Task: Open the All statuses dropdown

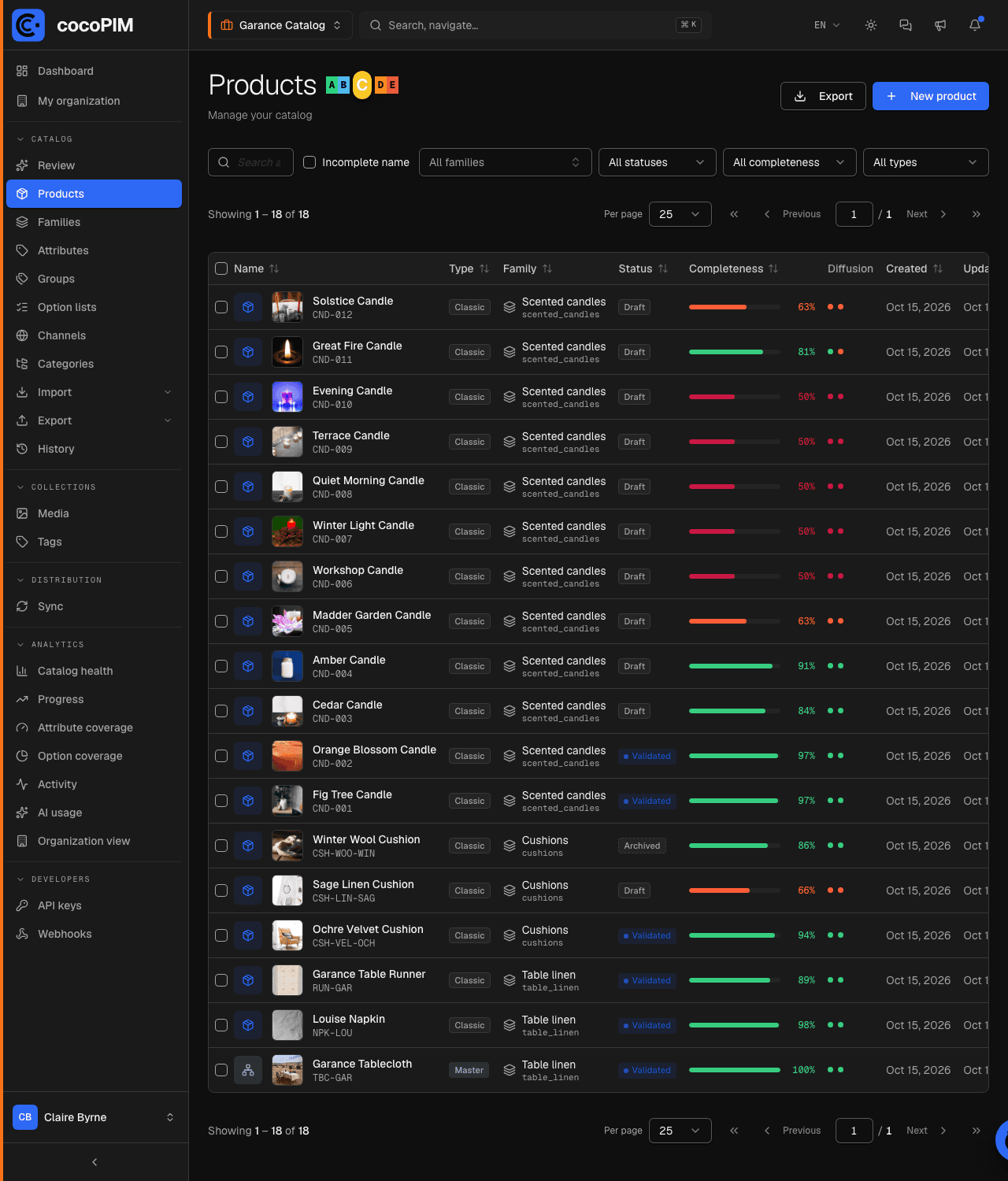Action: coord(658,162)
